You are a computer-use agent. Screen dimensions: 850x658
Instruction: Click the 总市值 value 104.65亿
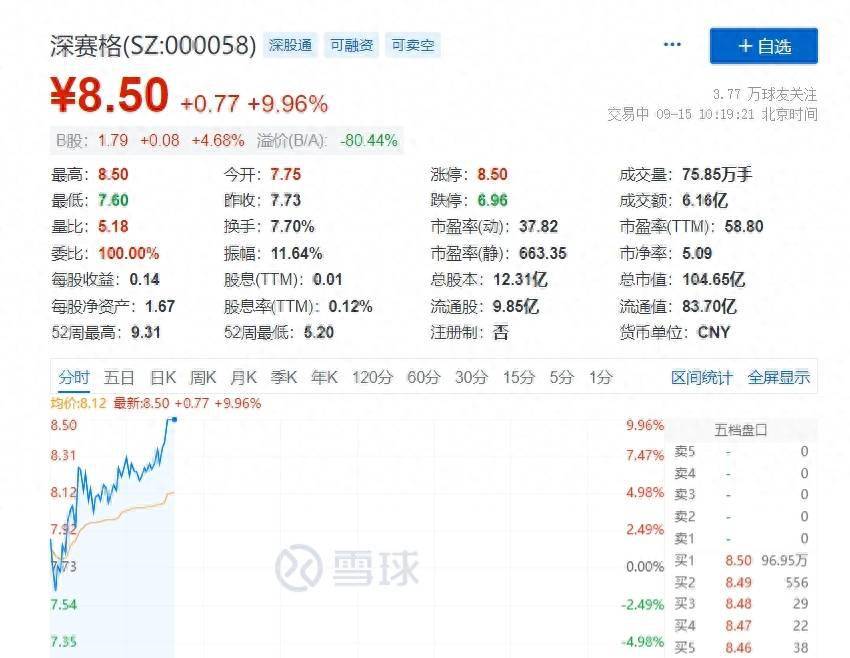713,280
